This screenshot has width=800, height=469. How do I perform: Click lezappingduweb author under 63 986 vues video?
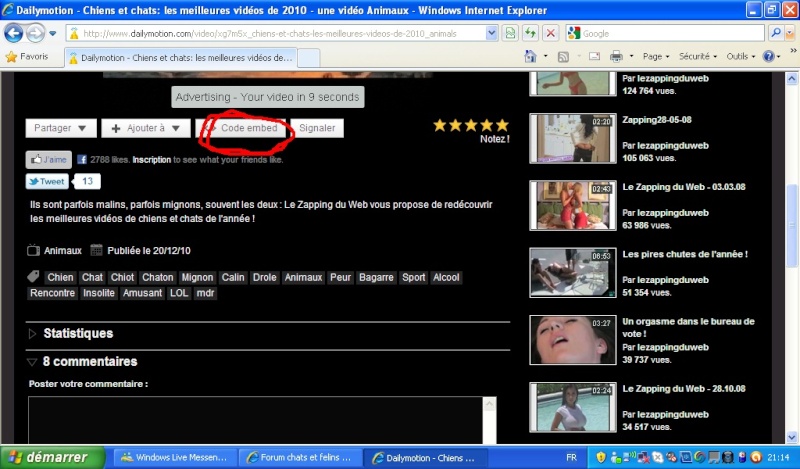coord(673,213)
